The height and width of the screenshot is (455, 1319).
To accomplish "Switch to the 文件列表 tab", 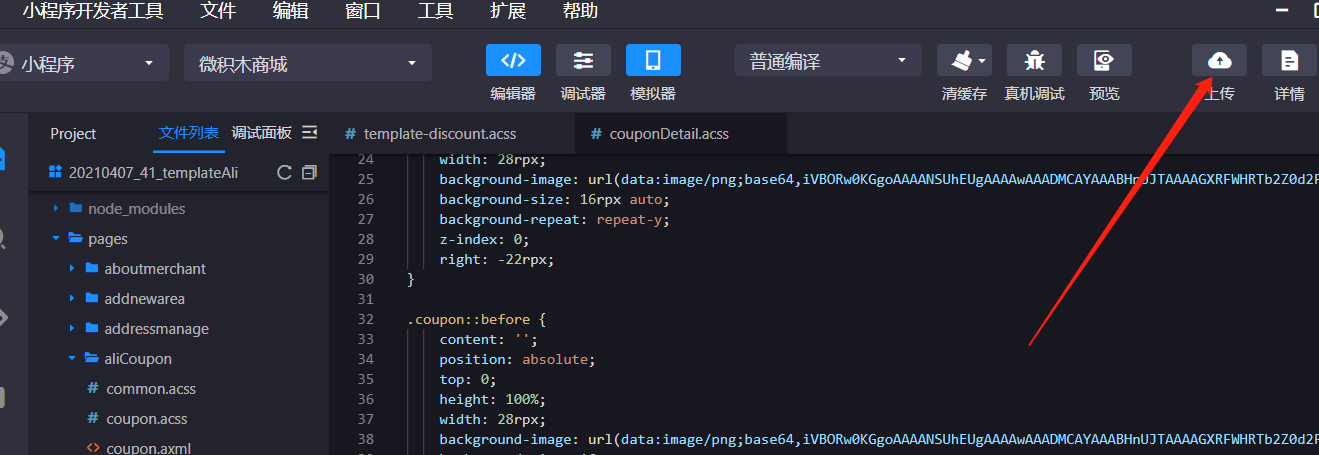I will 188,133.
